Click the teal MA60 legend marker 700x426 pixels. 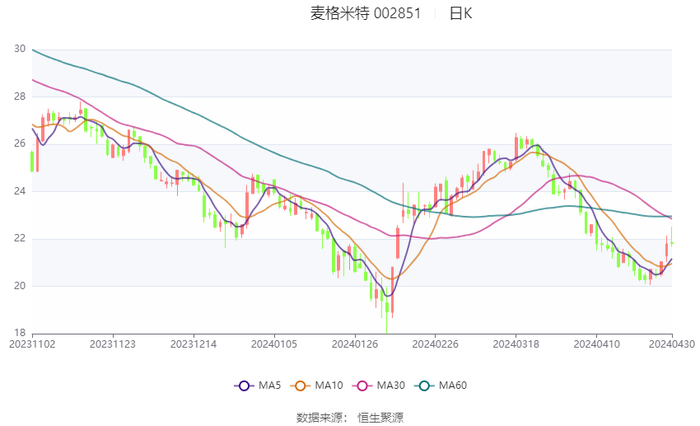pos(427,385)
